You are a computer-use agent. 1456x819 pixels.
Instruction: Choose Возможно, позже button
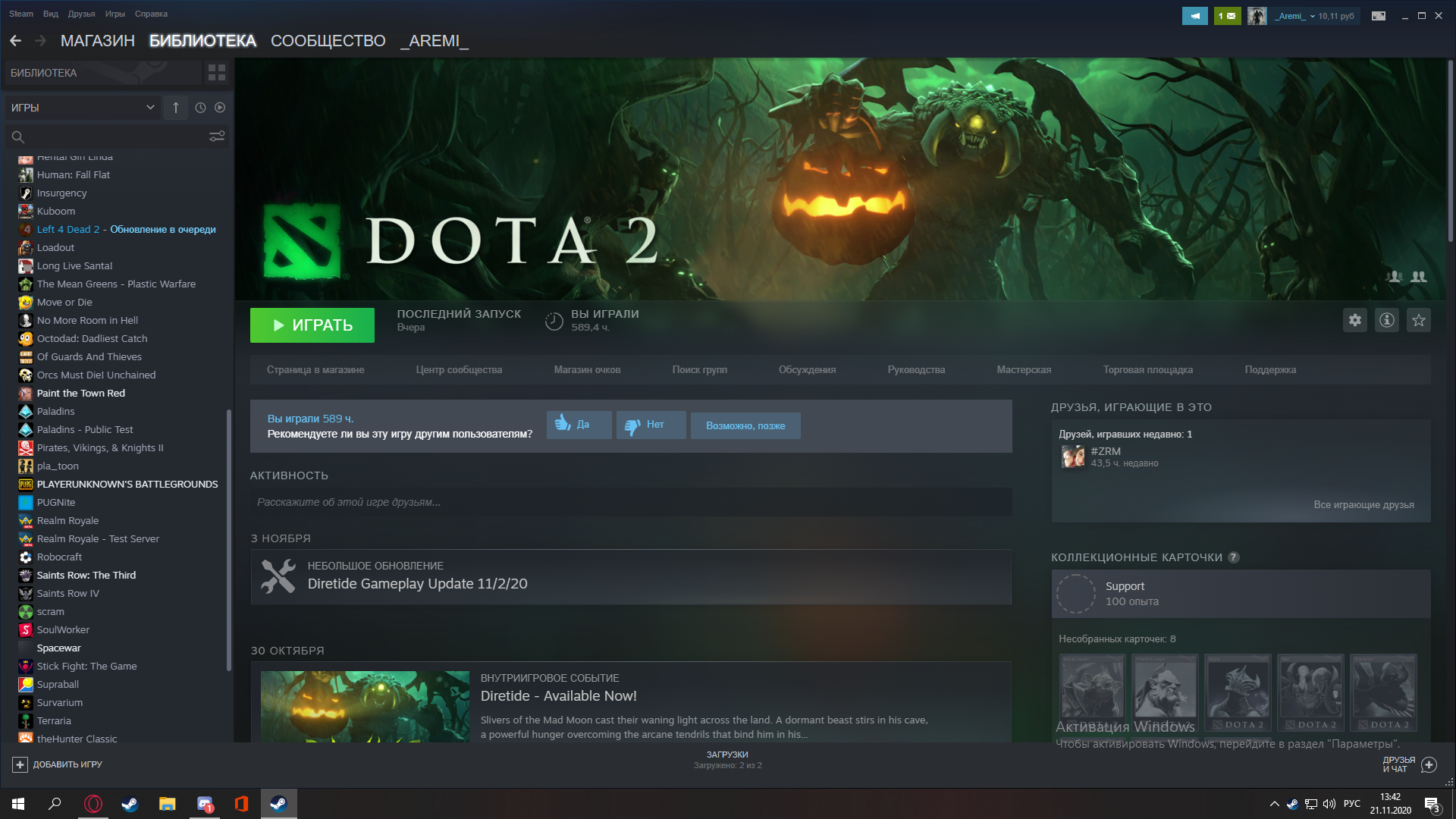pyautogui.click(x=745, y=425)
